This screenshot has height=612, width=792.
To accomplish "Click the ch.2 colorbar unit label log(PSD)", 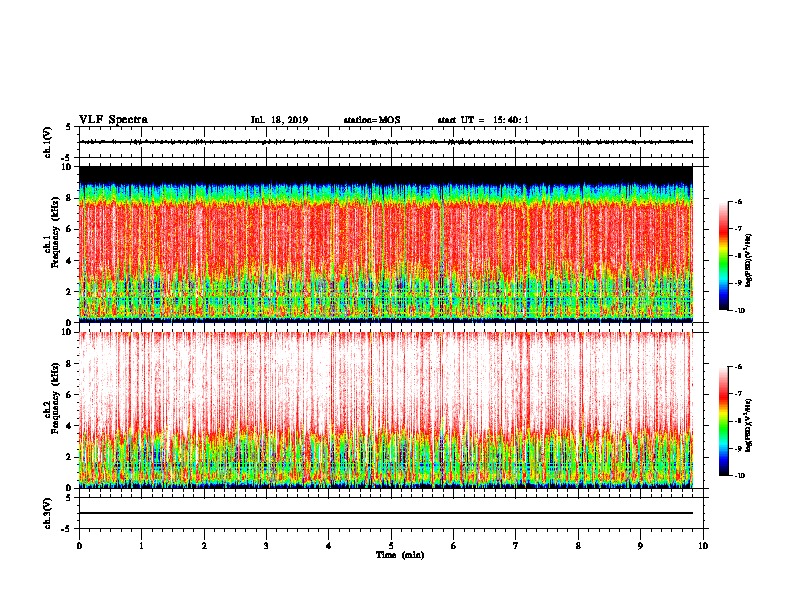I will tap(749, 425).
